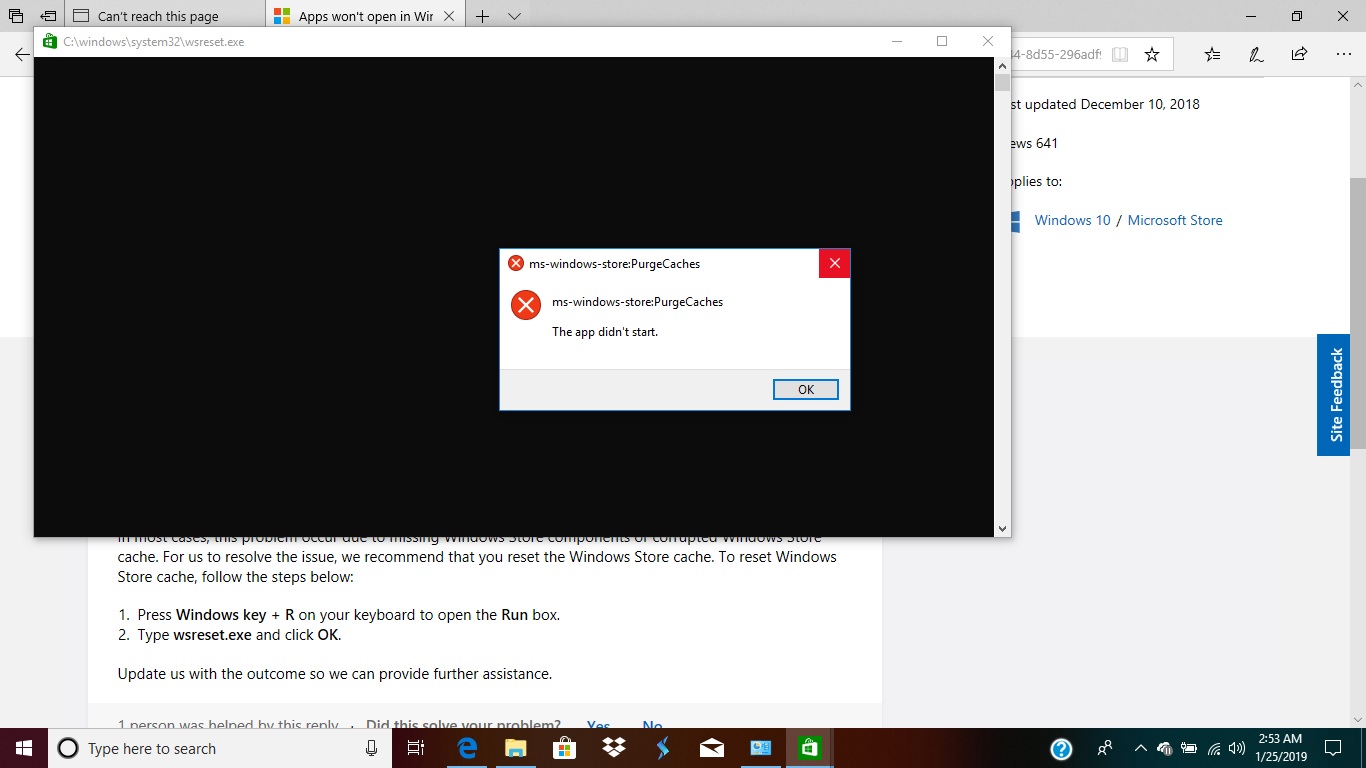
Task: Click the OneDrive cloud tray icon
Action: [x=1165, y=748]
